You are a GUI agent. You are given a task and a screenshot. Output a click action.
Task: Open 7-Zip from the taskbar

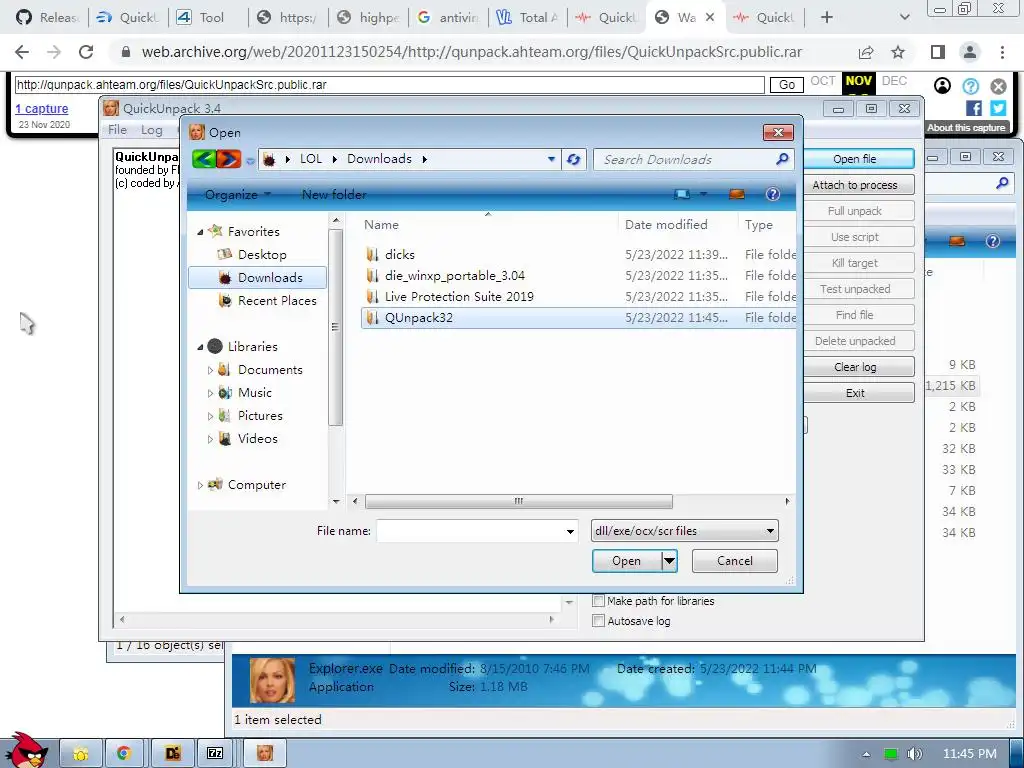[x=215, y=753]
